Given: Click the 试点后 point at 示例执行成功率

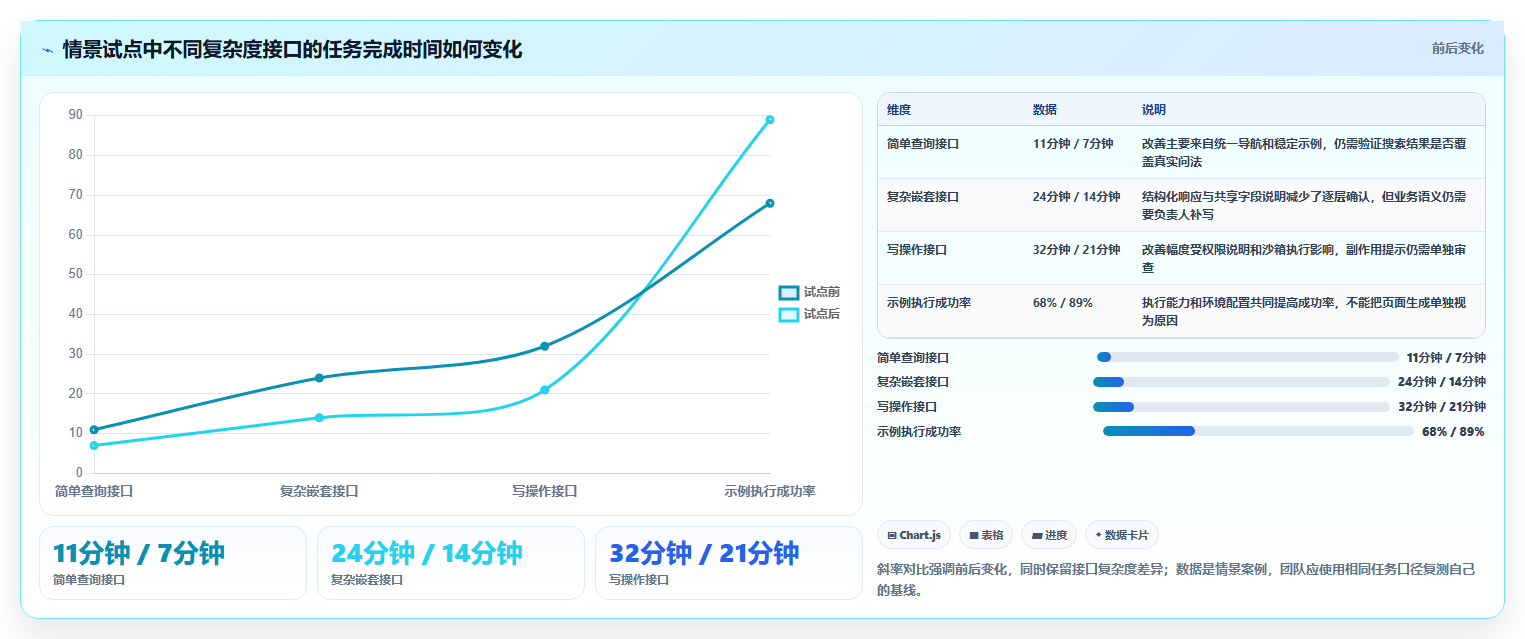Looking at the screenshot, I should tap(770, 120).
